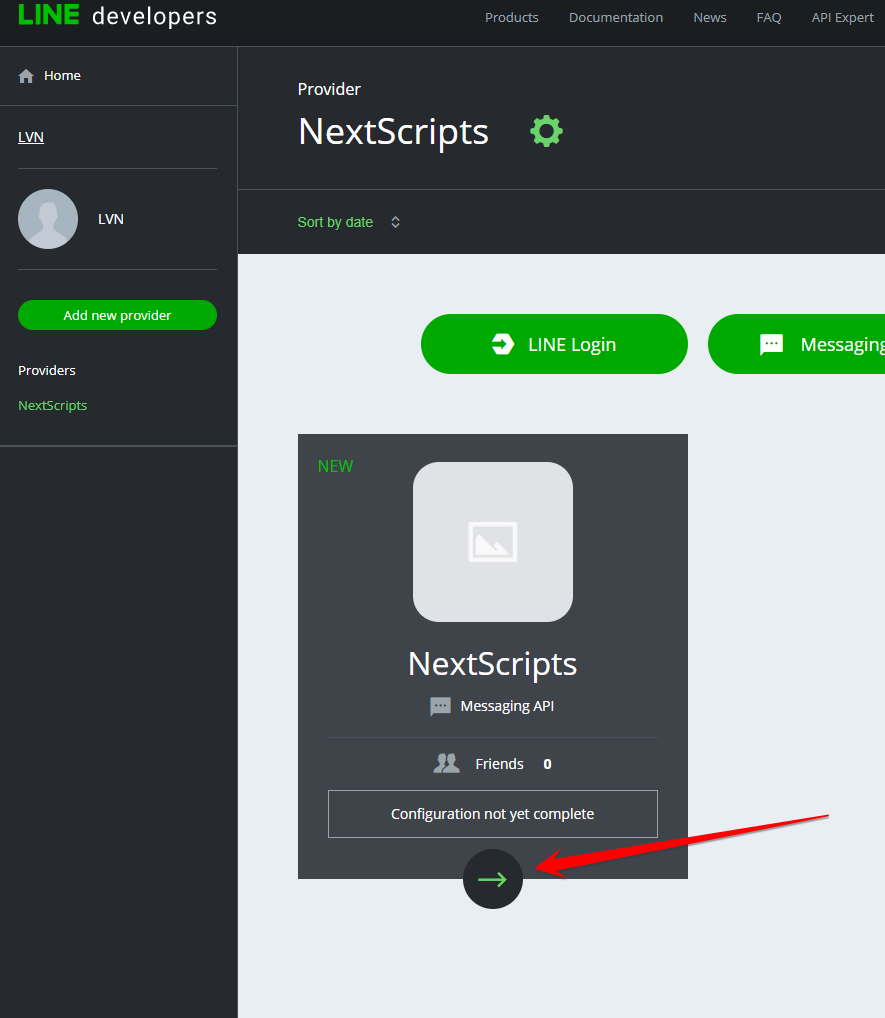Open the Documentation menu item
The image size is (885, 1018).
[x=615, y=18]
